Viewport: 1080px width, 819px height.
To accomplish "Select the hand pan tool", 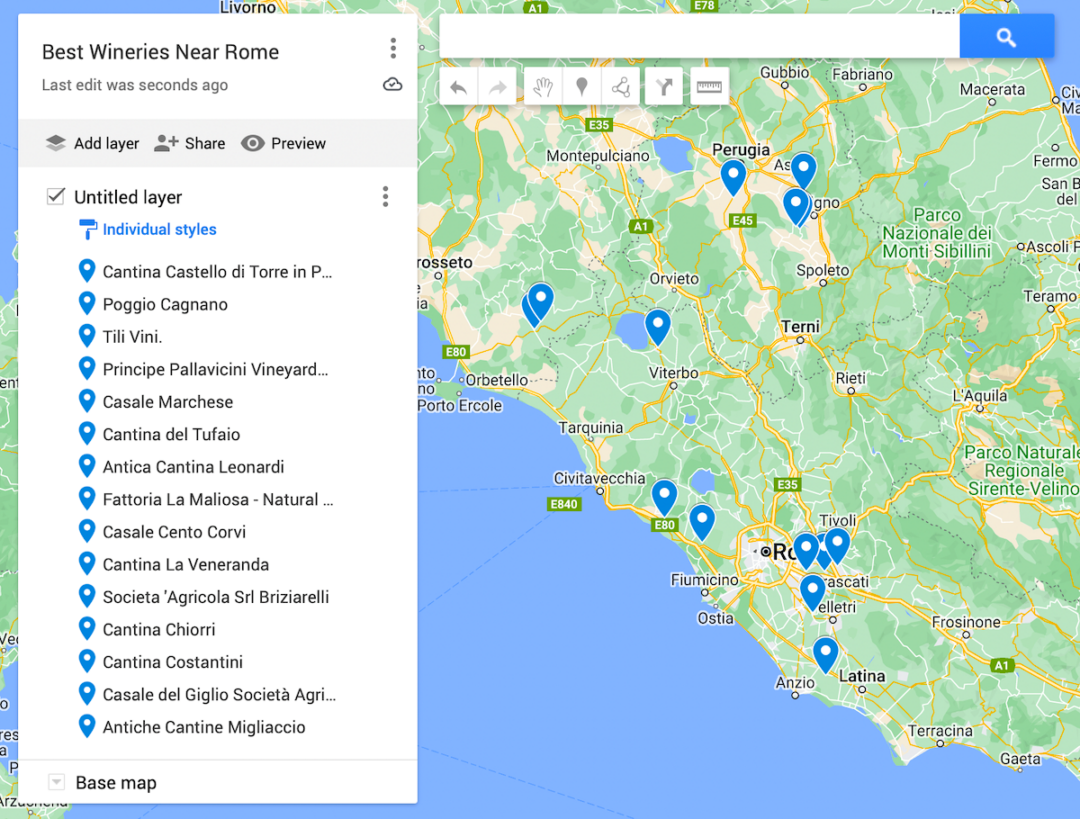I will (x=543, y=87).
